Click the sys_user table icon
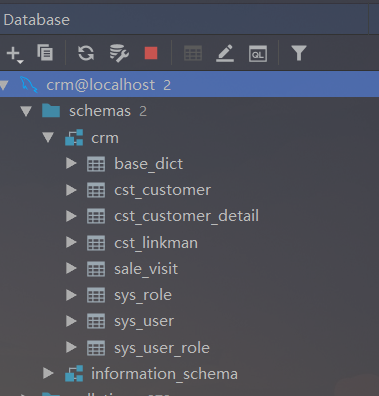 pos(96,321)
